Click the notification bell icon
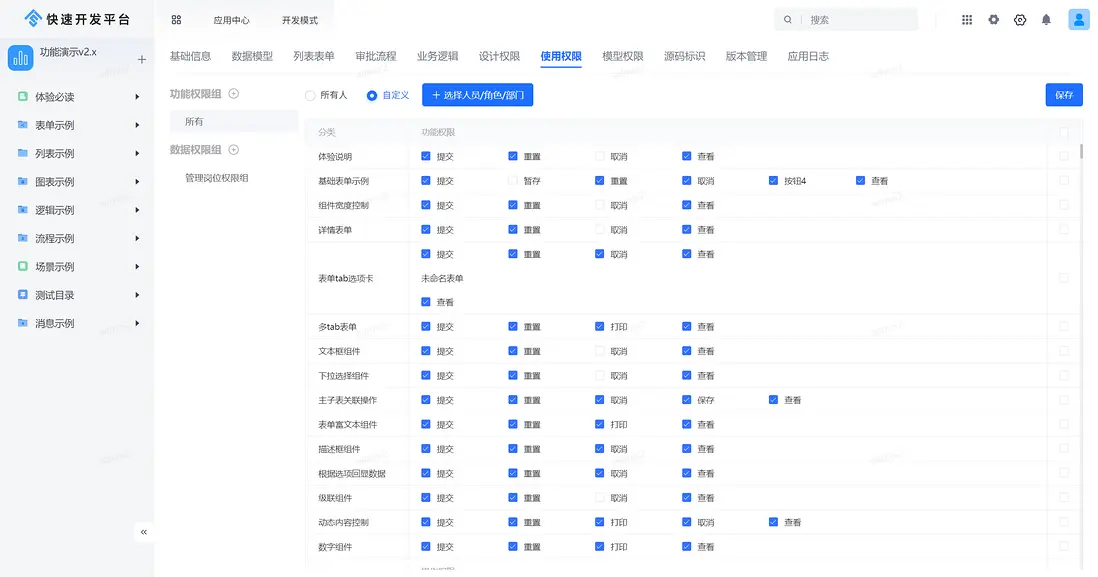The image size is (1098, 577). 1046,20
